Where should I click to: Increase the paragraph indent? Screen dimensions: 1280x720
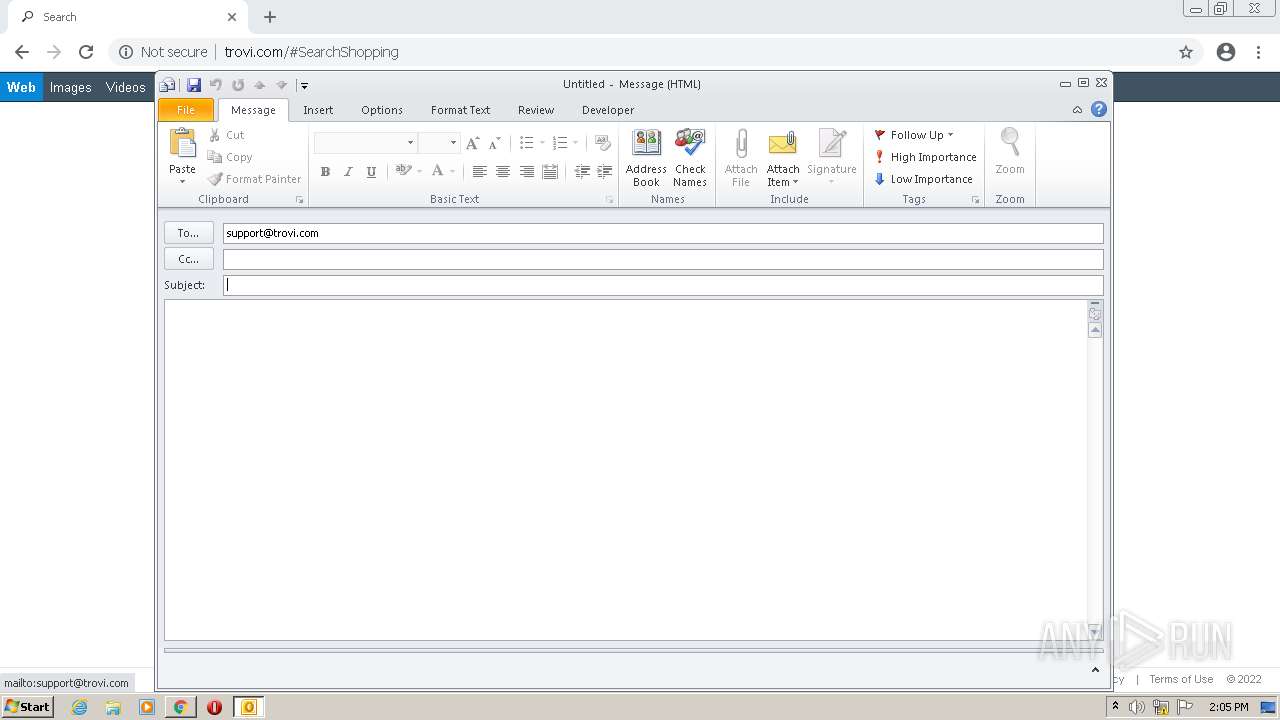pos(605,172)
